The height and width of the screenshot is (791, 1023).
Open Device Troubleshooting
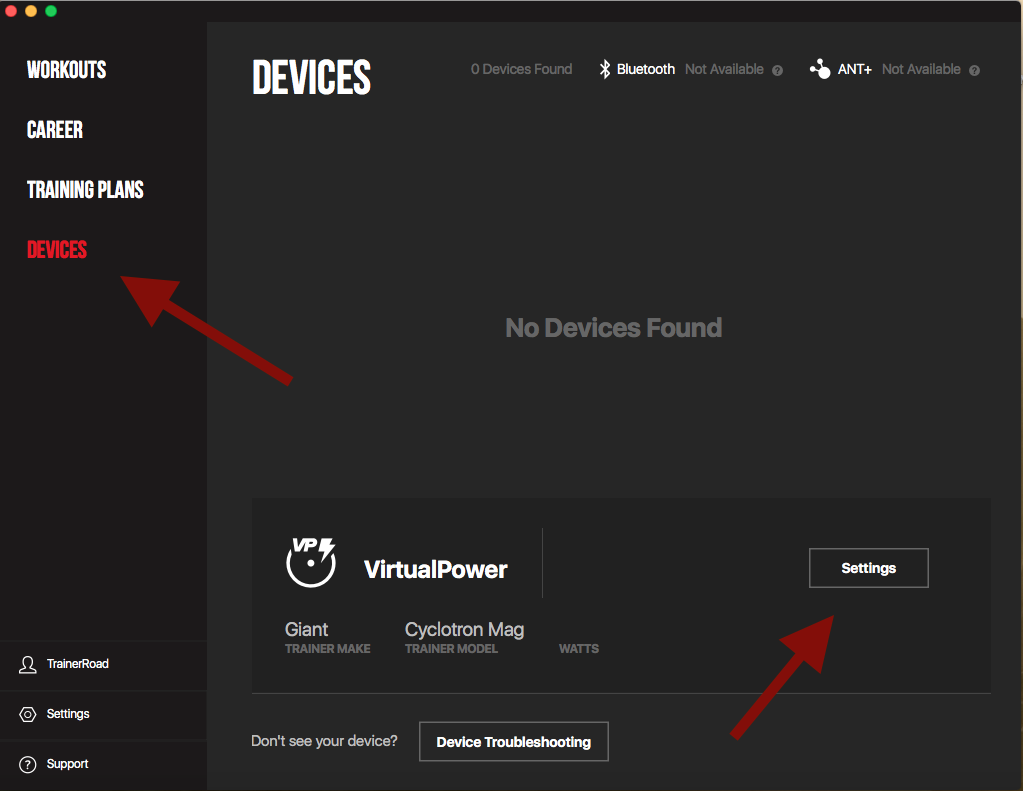pyautogui.click(x=513, y=741)
